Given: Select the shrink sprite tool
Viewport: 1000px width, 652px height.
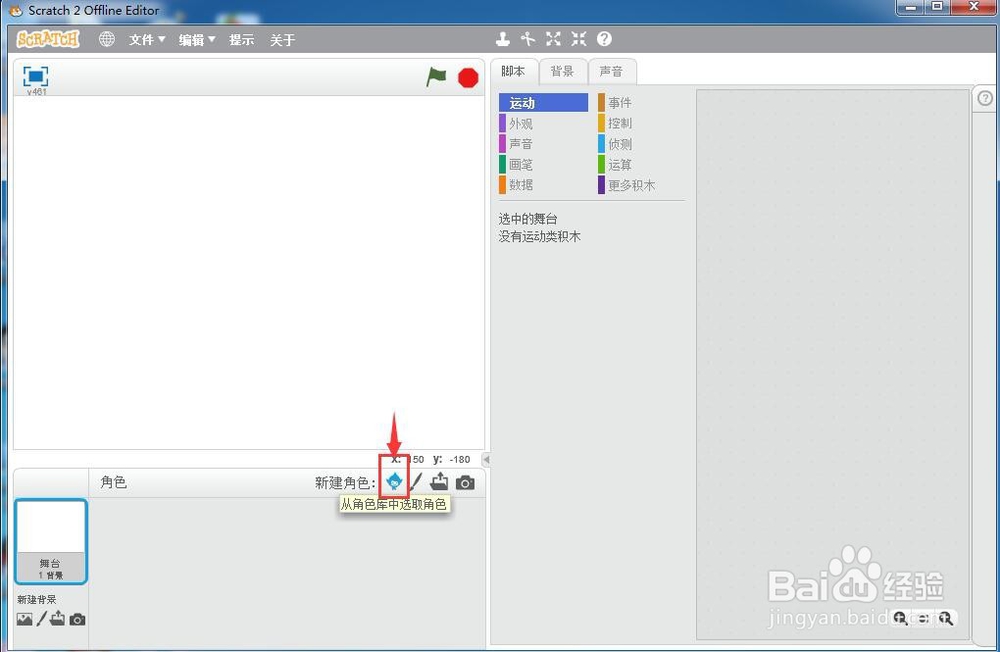Looking at the screenshot, I should pyautogui.click(x=578, y=38).
